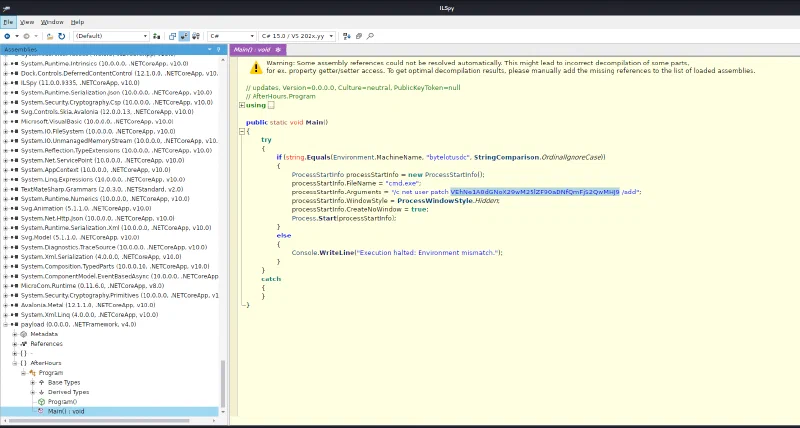Viewport: 800px width, 428px height.
Task: Click the StringComparison type link in the code
Action: [x=506, y=157]
